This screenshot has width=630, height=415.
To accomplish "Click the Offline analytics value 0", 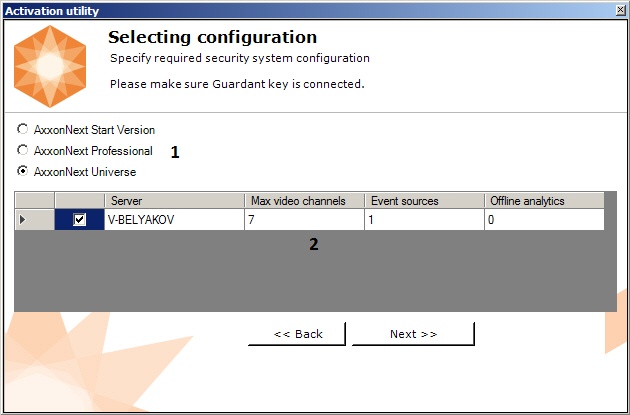I will point(544,219).
